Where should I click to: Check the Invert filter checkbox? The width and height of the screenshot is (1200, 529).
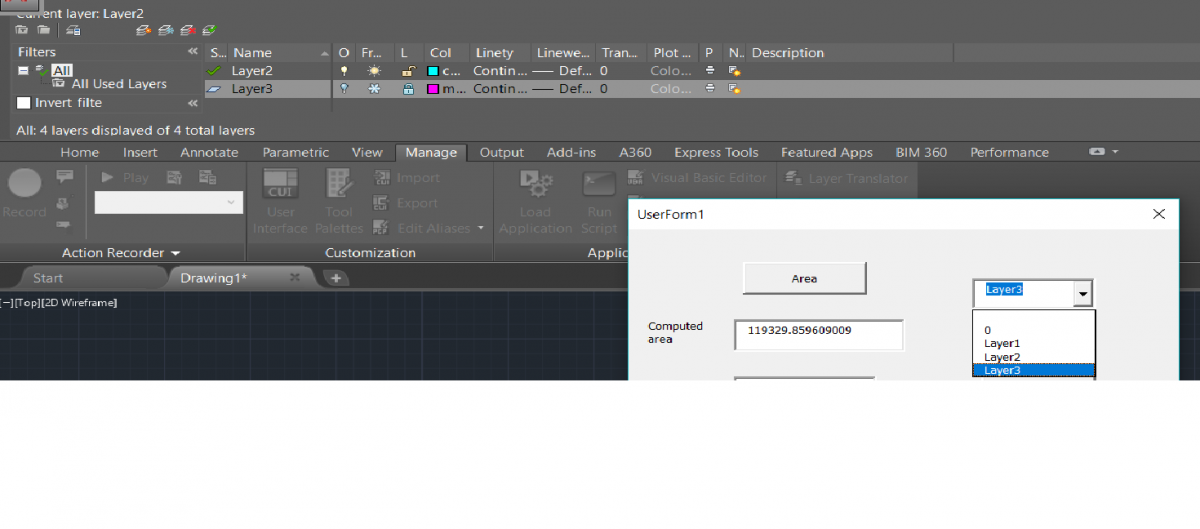point(24,103)
